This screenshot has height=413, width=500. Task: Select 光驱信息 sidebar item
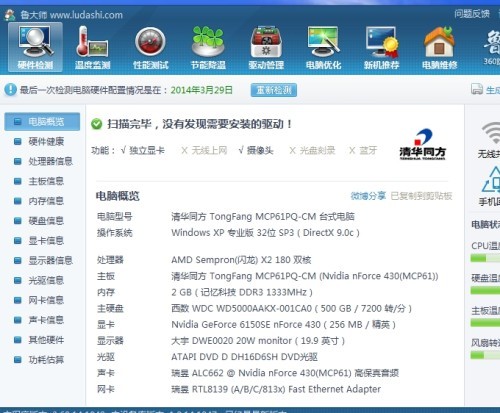42,280
